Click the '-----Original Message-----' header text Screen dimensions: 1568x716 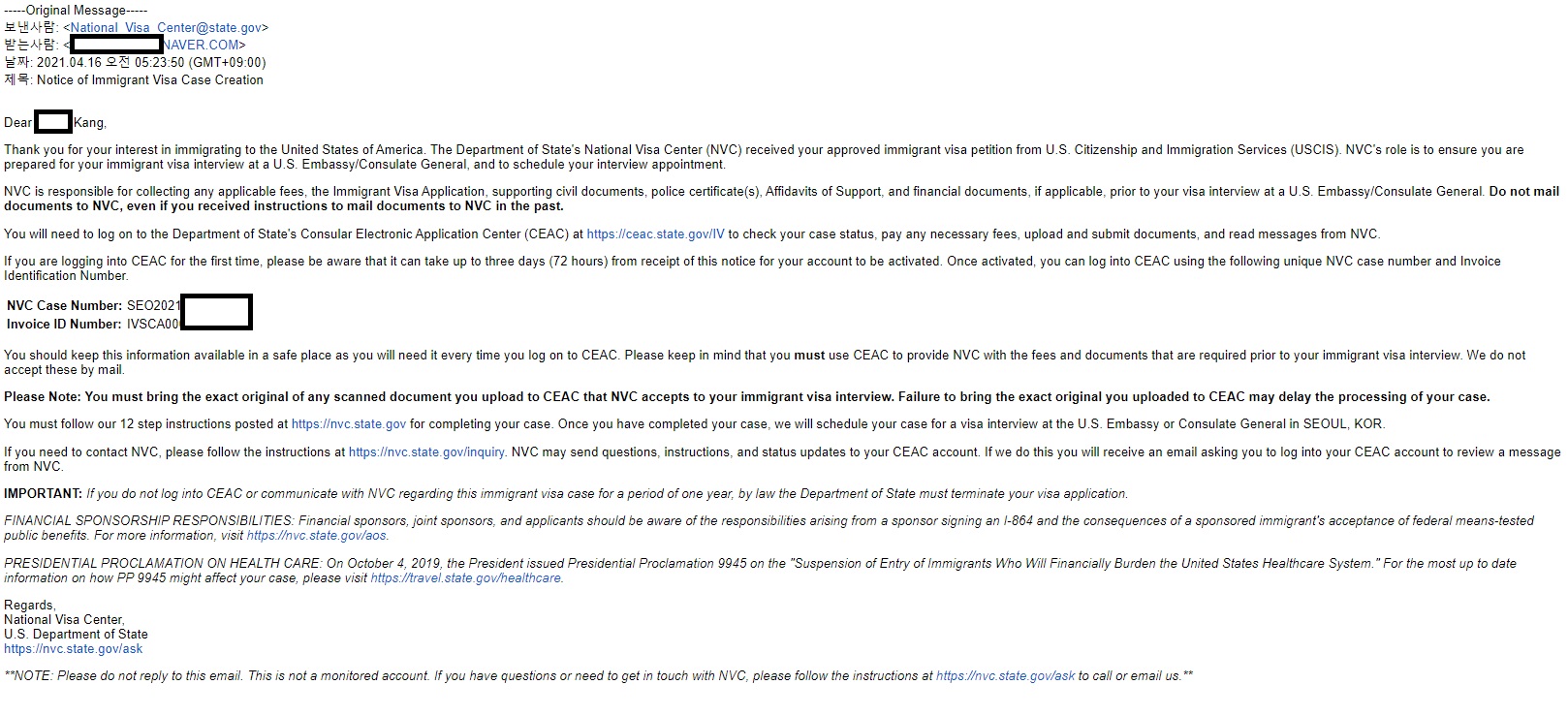tap(76, 11)
